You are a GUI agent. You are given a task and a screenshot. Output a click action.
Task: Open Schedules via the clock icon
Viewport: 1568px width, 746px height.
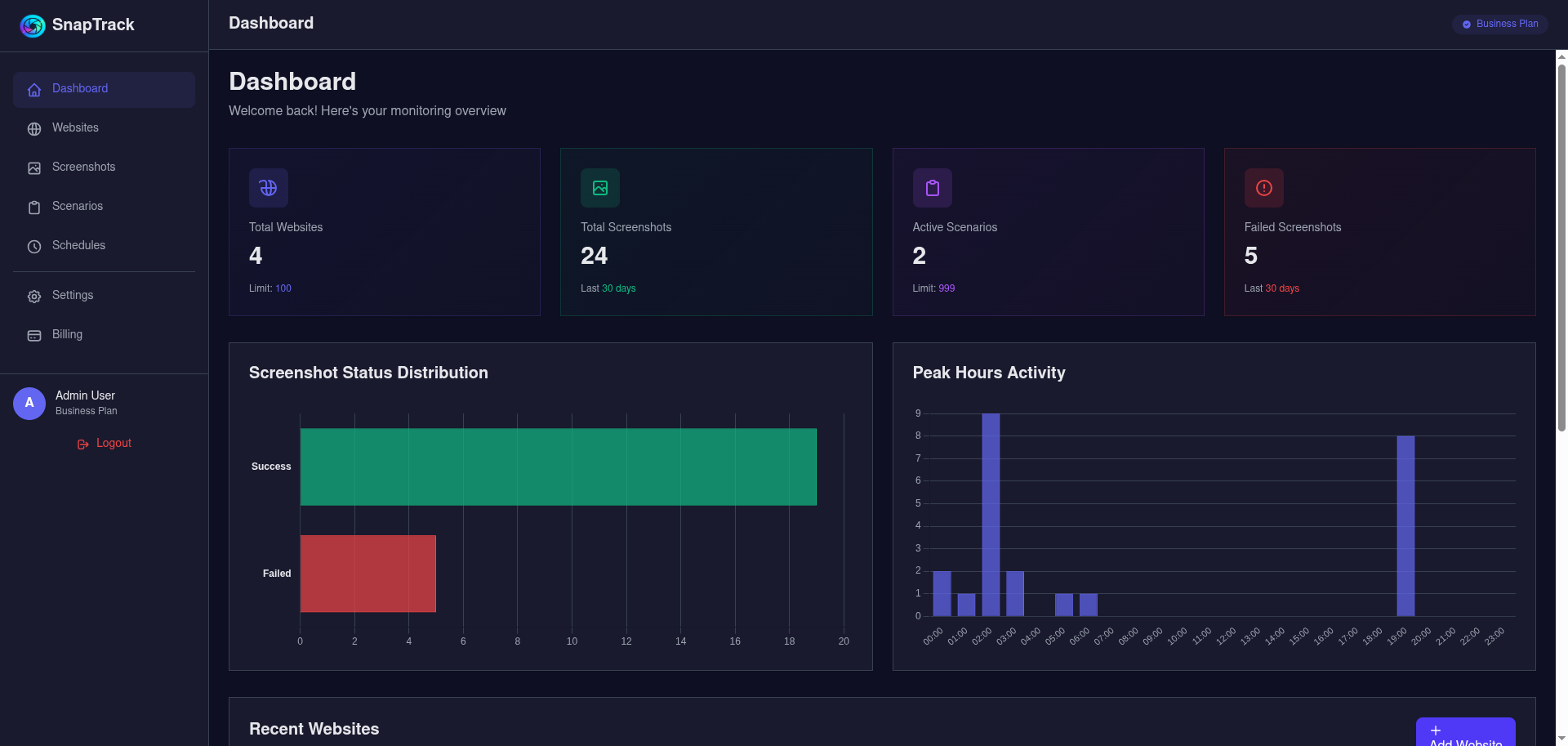click(34, 246)
